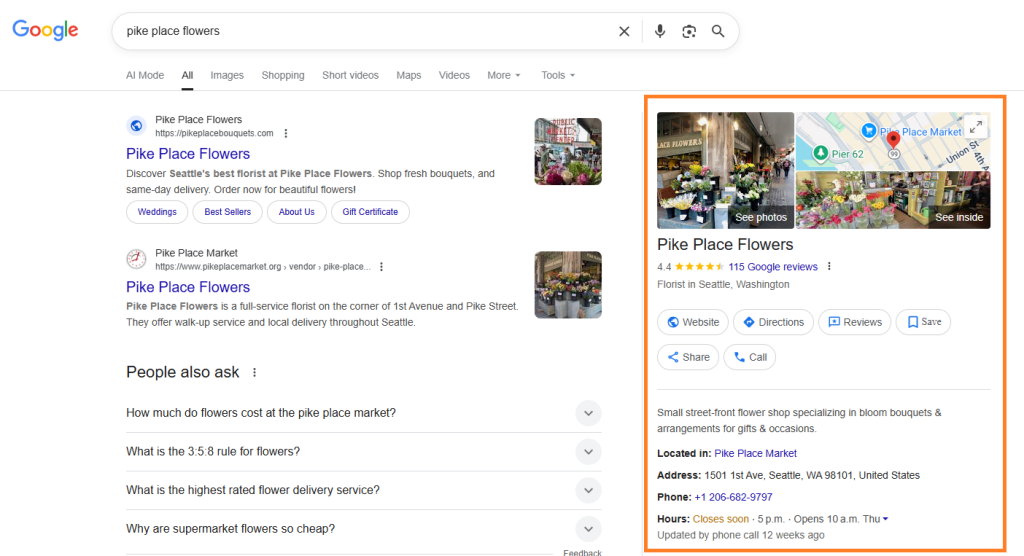Click 'Florist in Seattle, Washington' text
The image size is (1024, 556).
[x=723, y=284]
